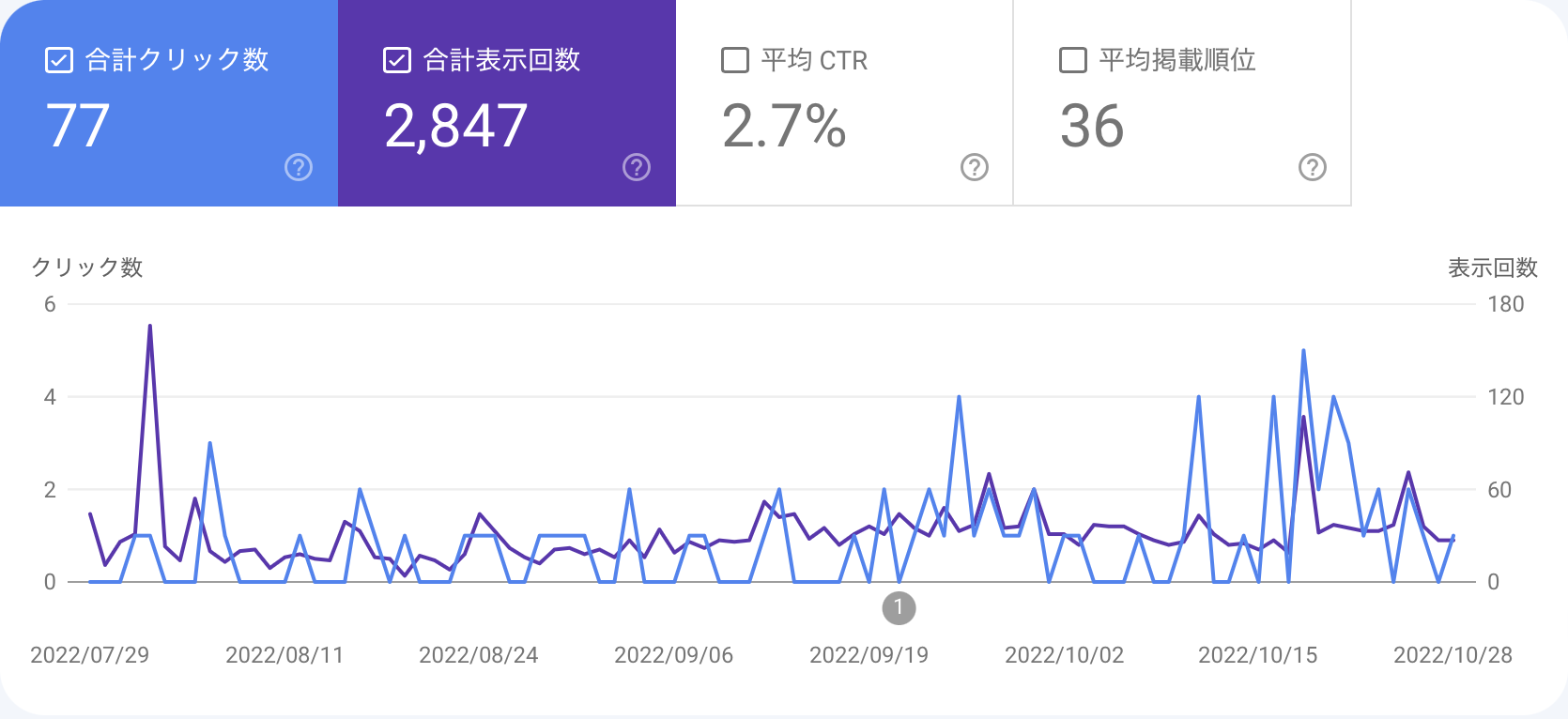Uncheck the 合計クリック数 checkbox
The width and height of the screenshot is (1568, 719).
[x=59, y=60]
